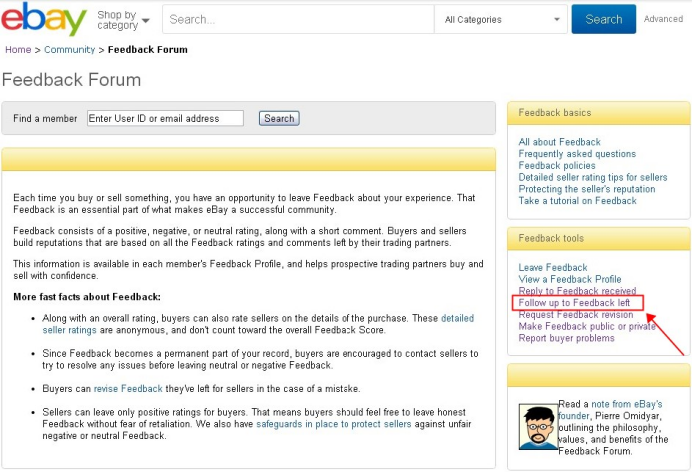
Task: Open Frequently asked questions link
Action: coord(577,154)
